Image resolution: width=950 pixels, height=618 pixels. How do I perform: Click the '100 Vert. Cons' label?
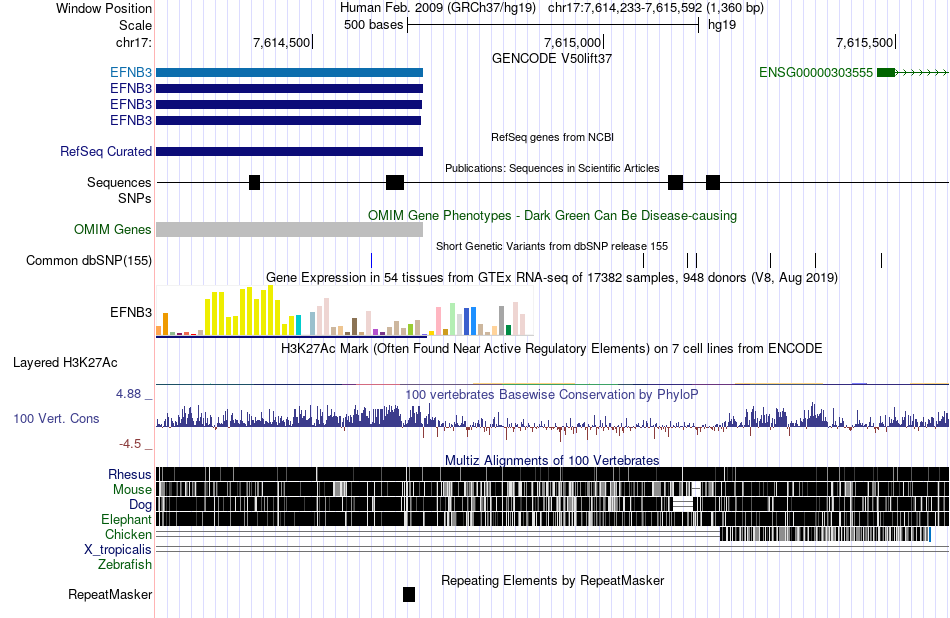(56, 419)
